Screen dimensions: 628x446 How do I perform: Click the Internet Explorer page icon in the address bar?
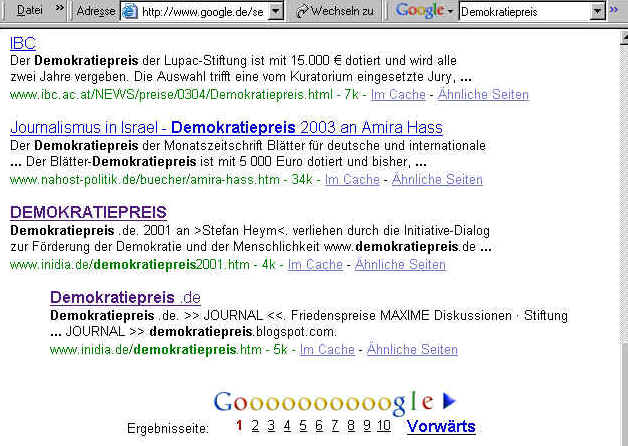pyautogui.click(x=129, y=12)
